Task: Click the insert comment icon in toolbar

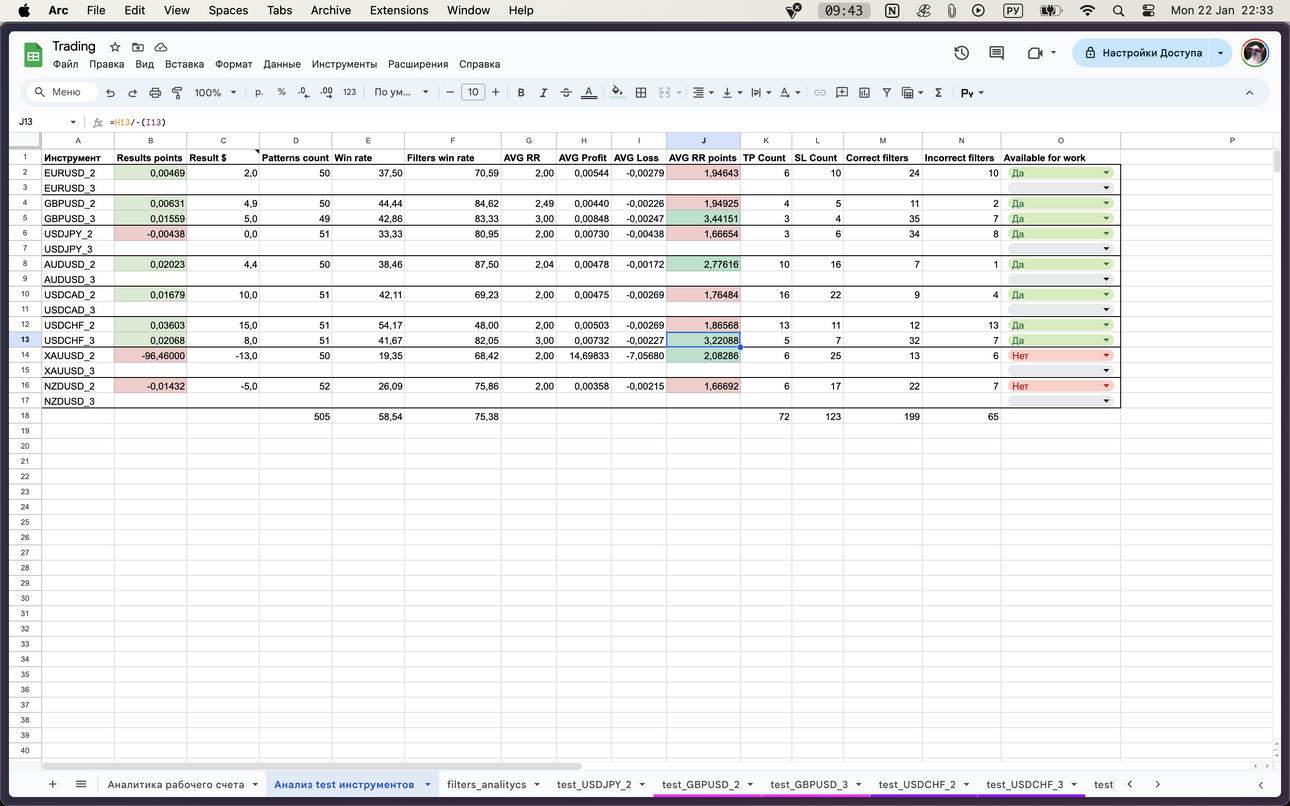Action: pyautogui.click(x=842, y=93)
